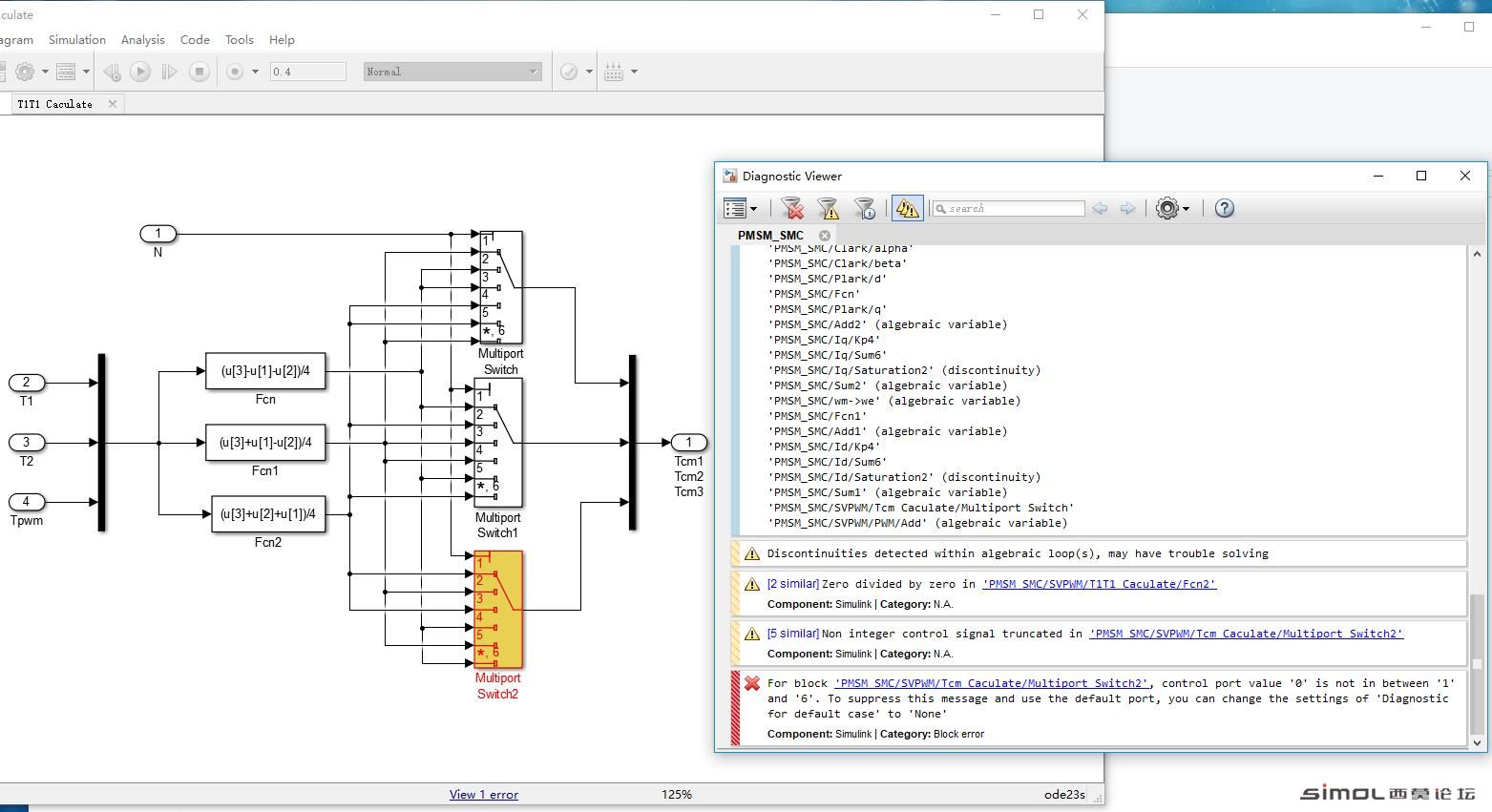This screenshot has height=812, width=1492.
Task: Select the input port T2
Action: point(26,443)
